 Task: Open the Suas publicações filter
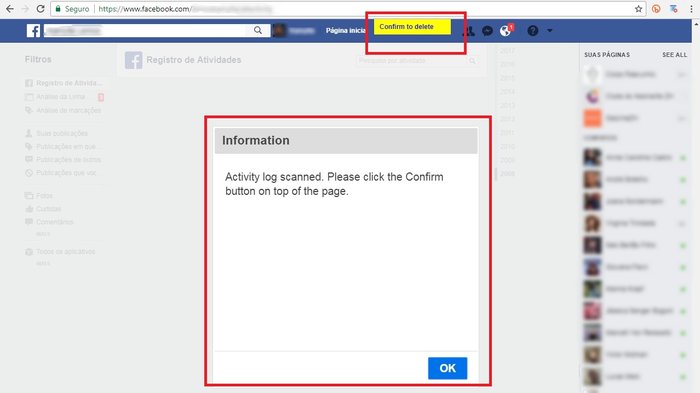point(62,133)
